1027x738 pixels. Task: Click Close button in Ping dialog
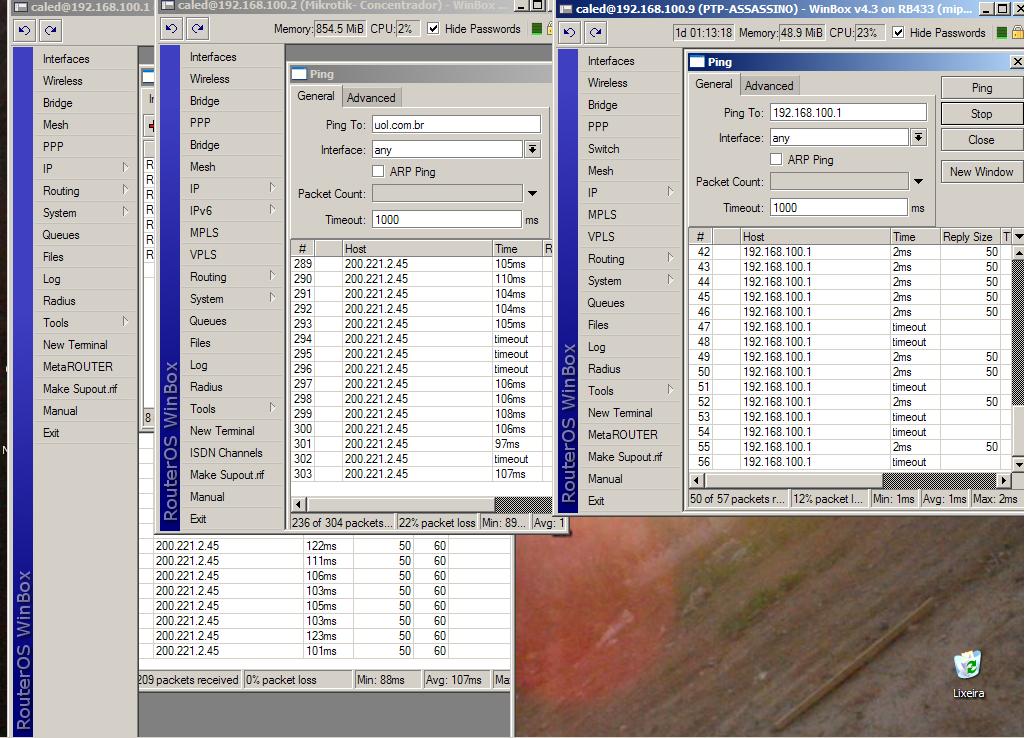click(981, 139)
